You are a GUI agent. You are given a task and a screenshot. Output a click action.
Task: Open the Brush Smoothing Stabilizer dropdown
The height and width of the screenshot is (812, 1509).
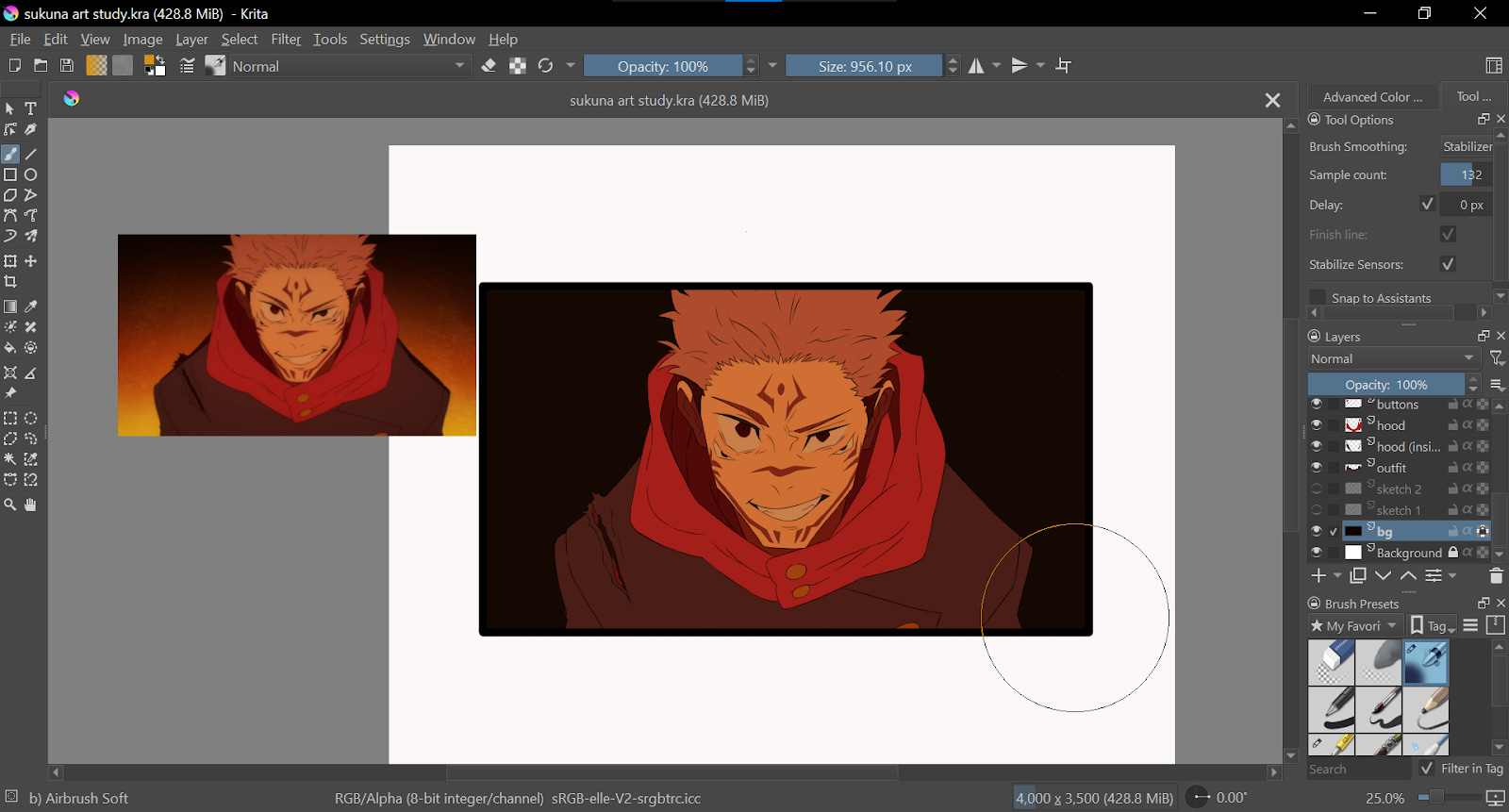tap(1467, 146)
